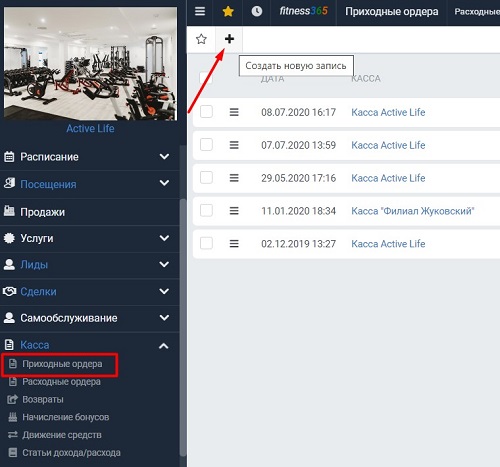The image size is (500, 467).
Task: Click the date 08.07.2020 16:17
Action: (298, 112)
